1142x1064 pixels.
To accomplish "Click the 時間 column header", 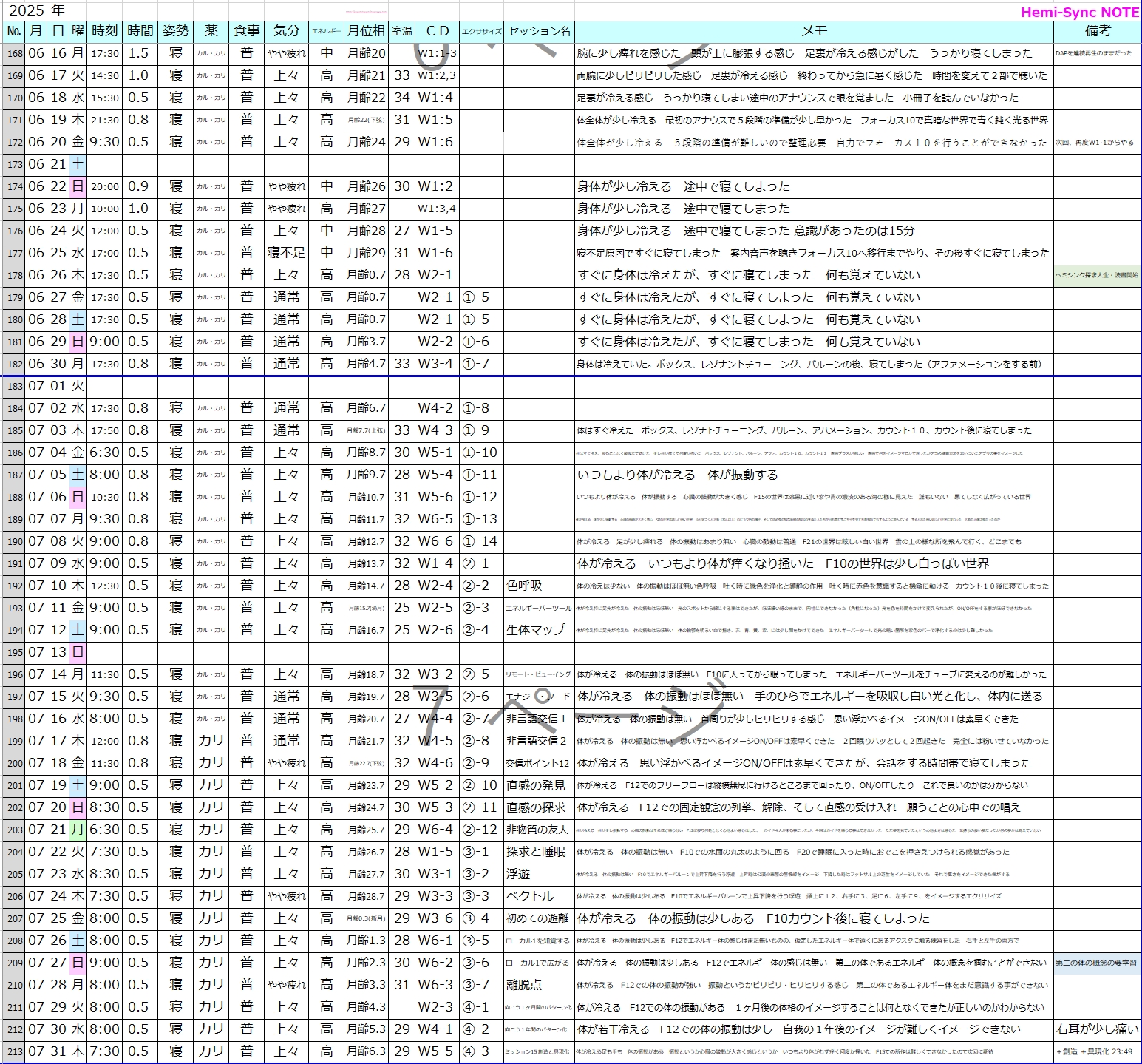I will coord(140,31).
